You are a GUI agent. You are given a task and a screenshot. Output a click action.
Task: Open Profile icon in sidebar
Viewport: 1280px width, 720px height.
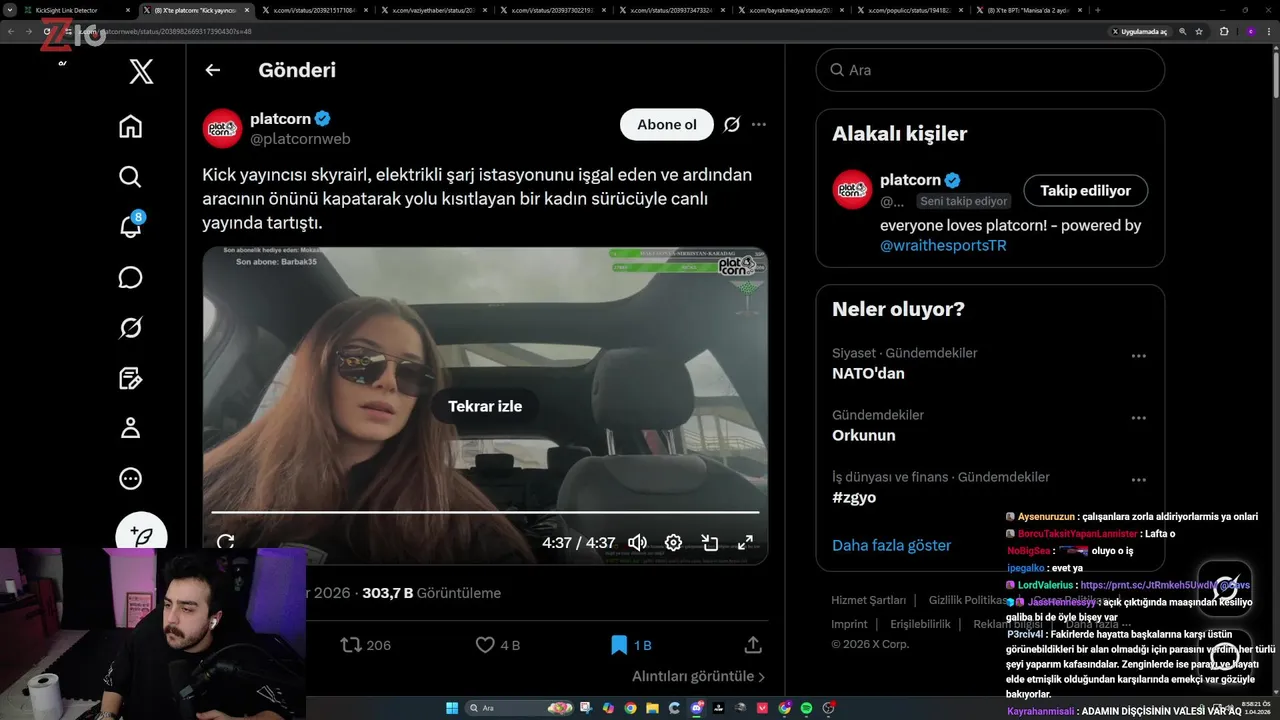[130, 428]
